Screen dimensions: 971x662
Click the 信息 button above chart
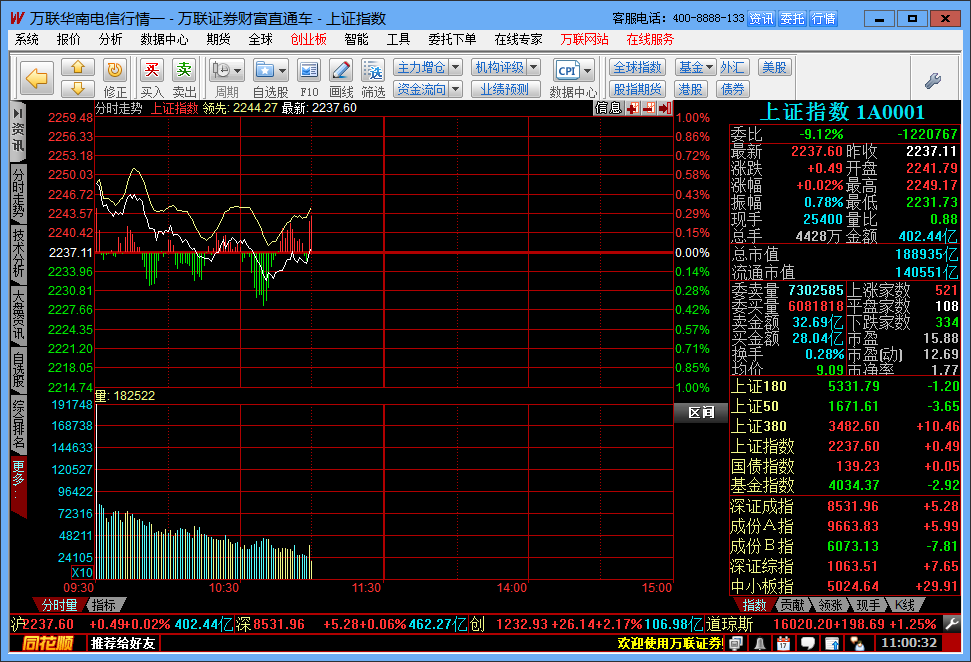point(607,108)
